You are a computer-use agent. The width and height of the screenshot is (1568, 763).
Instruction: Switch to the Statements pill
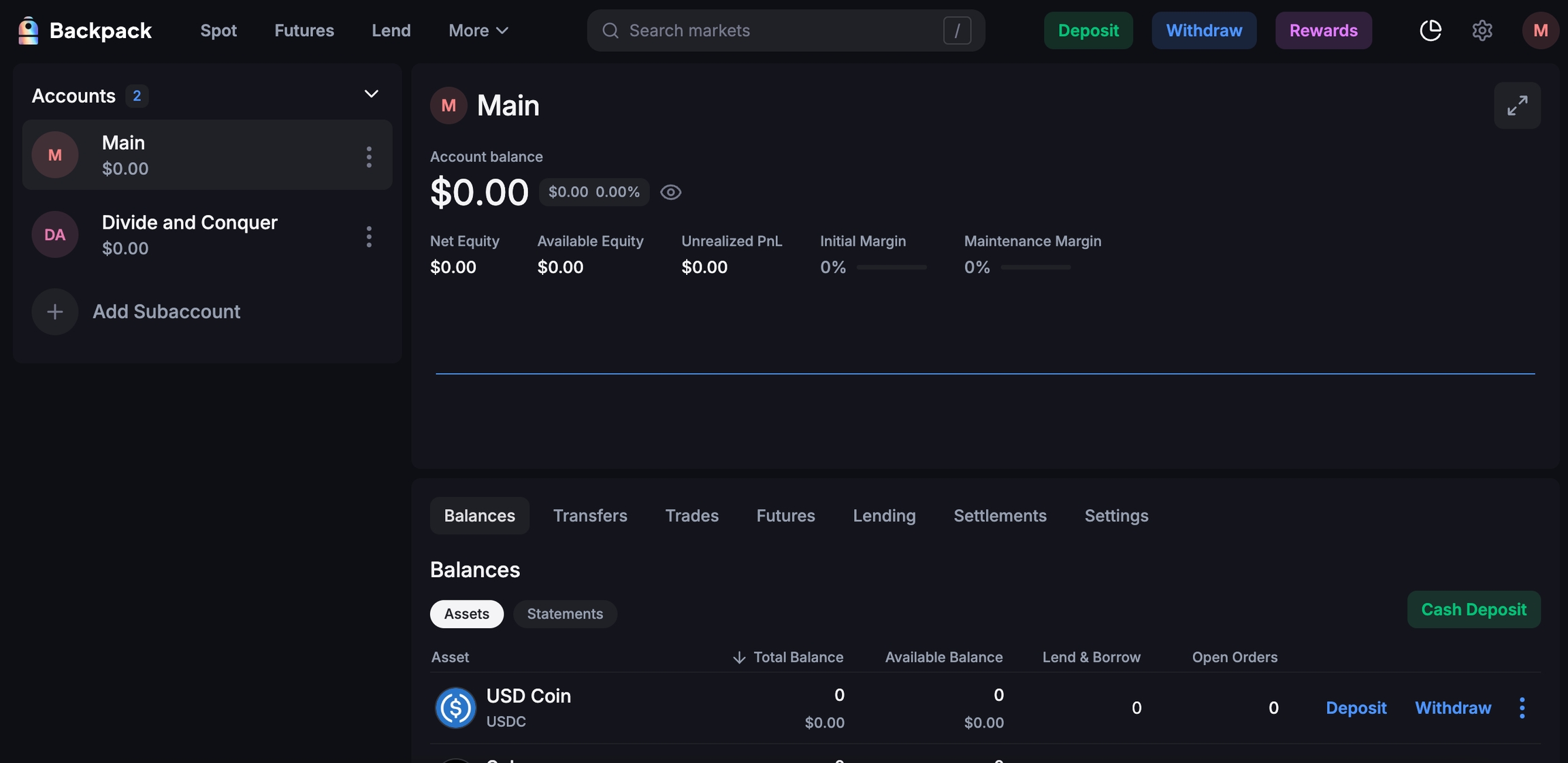(x=565, y=614)
